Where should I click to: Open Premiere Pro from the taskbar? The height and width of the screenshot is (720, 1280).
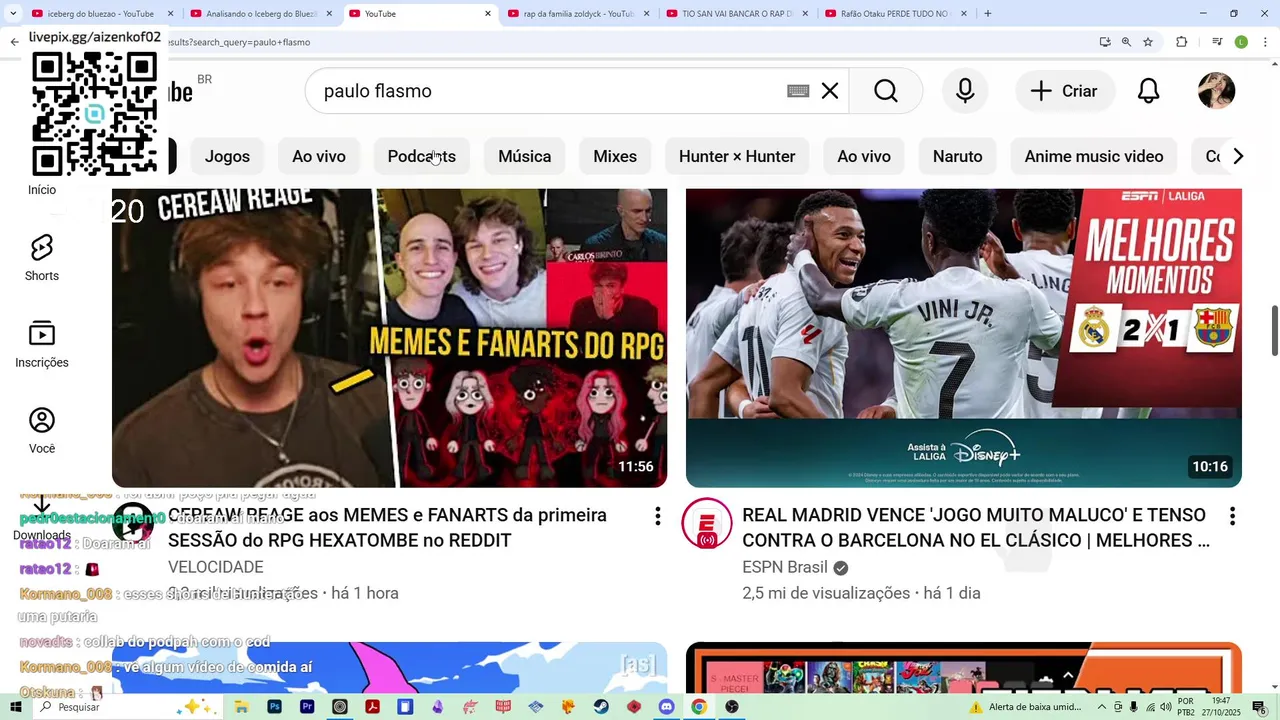click(x=307, y=707)
